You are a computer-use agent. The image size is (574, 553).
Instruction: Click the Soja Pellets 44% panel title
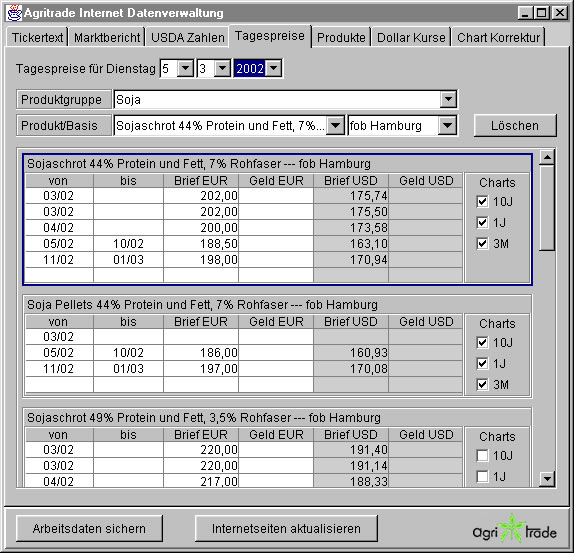(202, 304)
